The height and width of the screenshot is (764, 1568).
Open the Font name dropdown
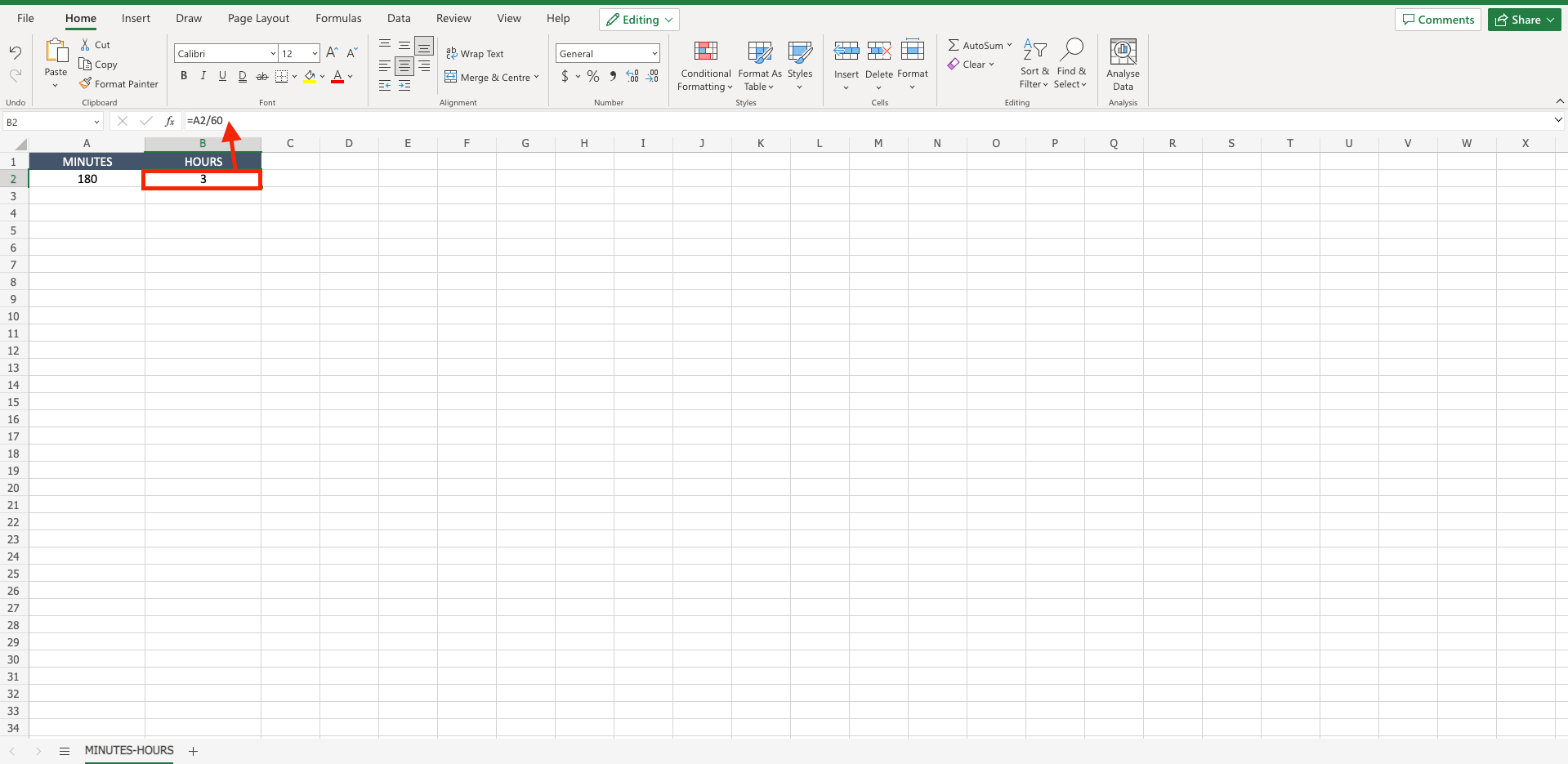coord(271,52)
